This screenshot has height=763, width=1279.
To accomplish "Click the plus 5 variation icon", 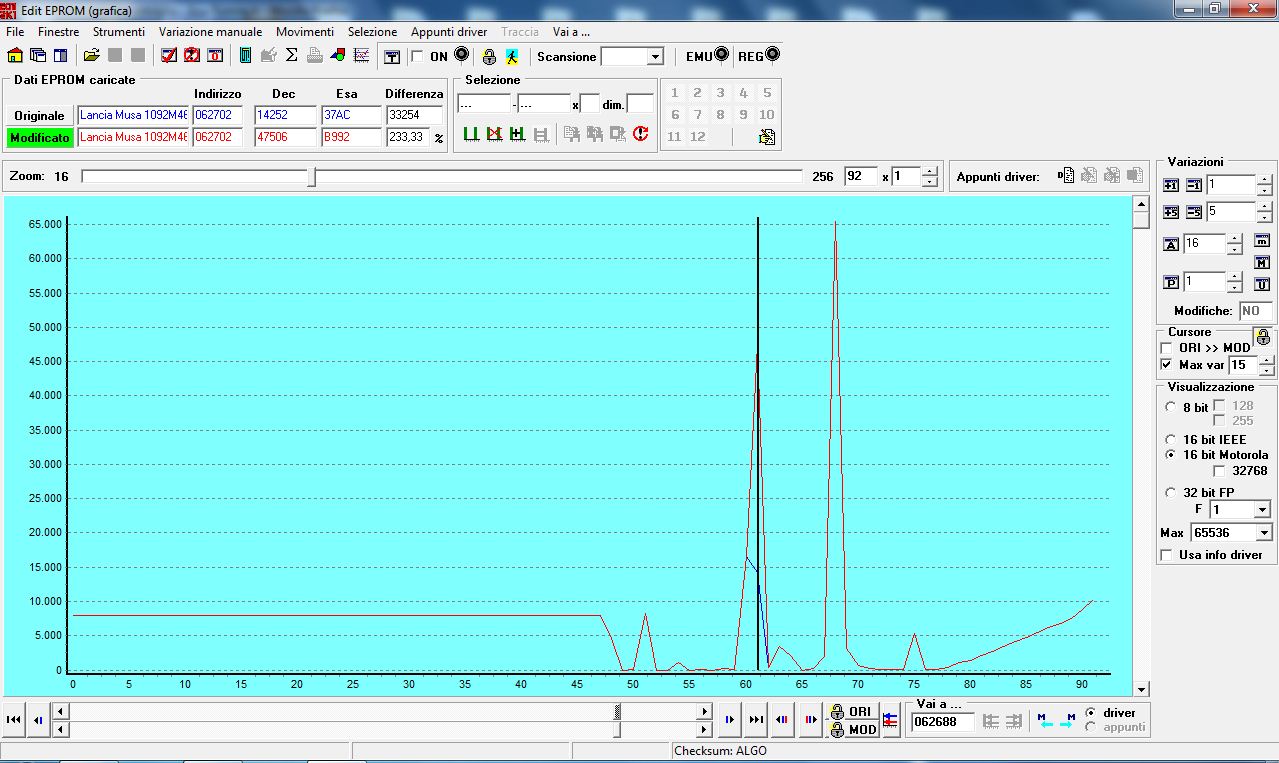I will coord(1172,212).
